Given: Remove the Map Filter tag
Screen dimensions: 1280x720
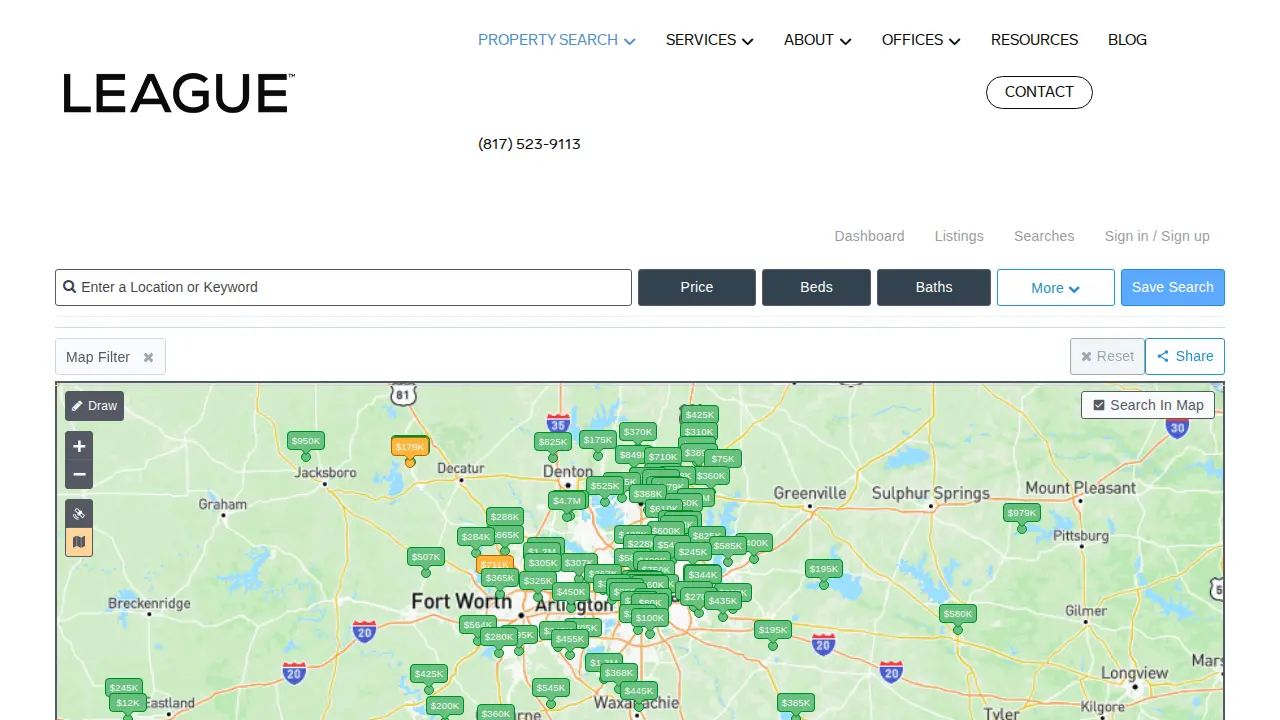Looking at the screenshot, I should click(x=148, y=357).
